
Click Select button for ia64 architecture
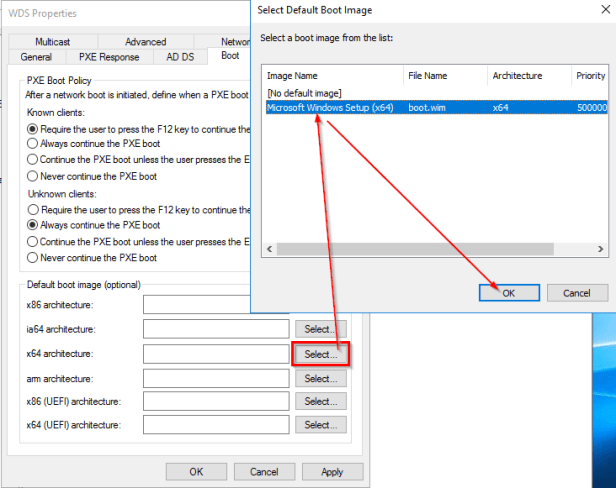point(320,329)
